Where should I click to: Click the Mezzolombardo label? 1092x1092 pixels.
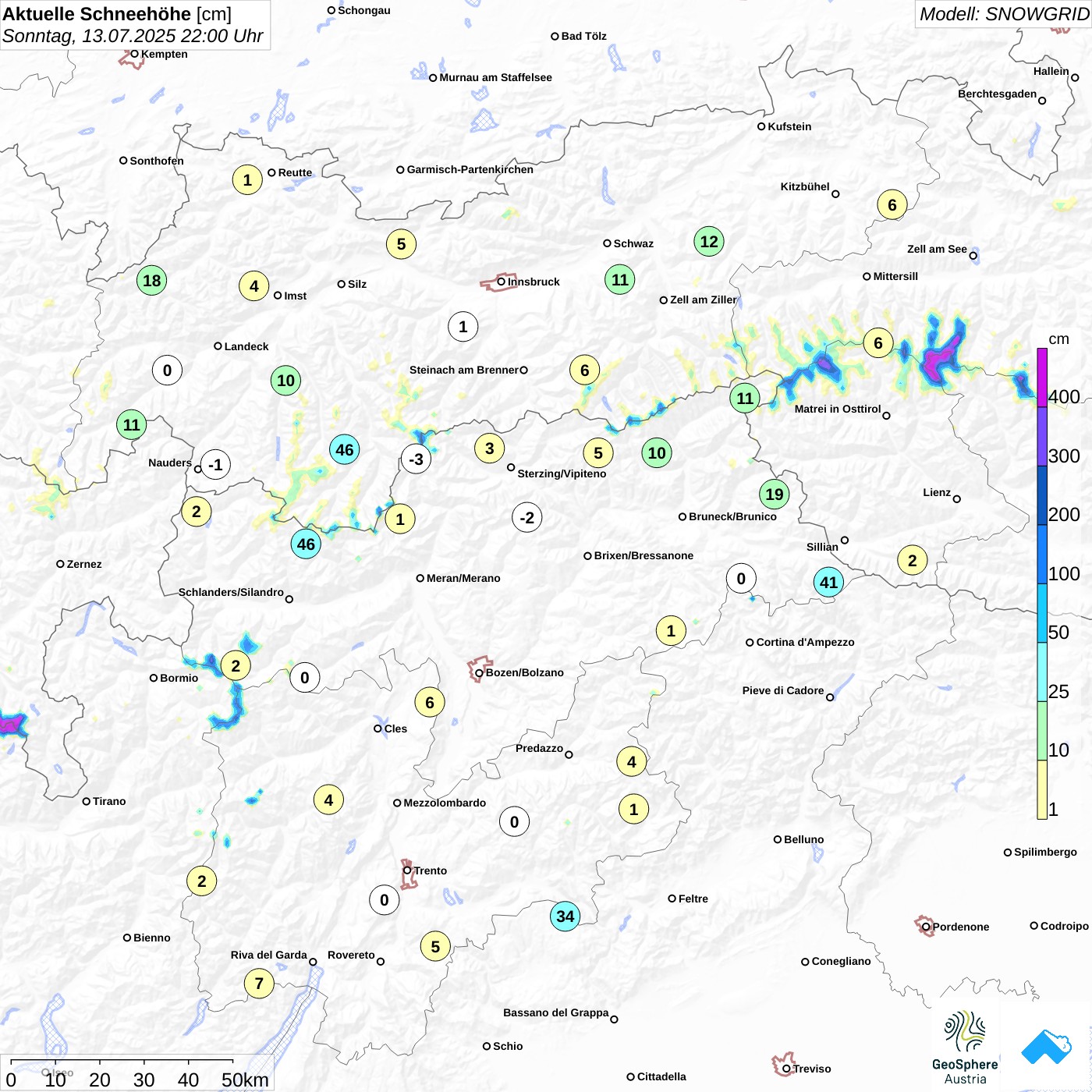445,803
